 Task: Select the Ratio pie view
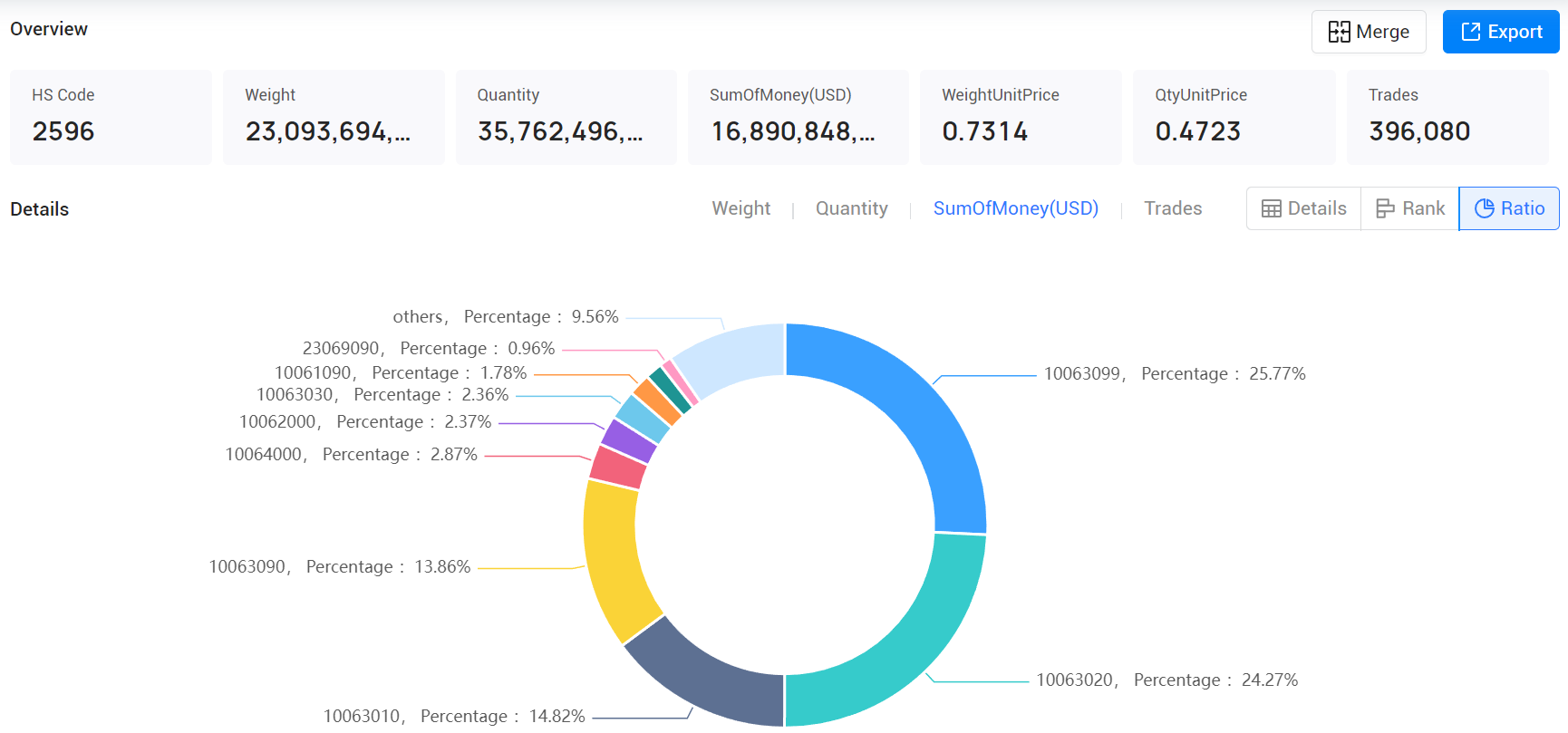click(x=1509, y=208)
